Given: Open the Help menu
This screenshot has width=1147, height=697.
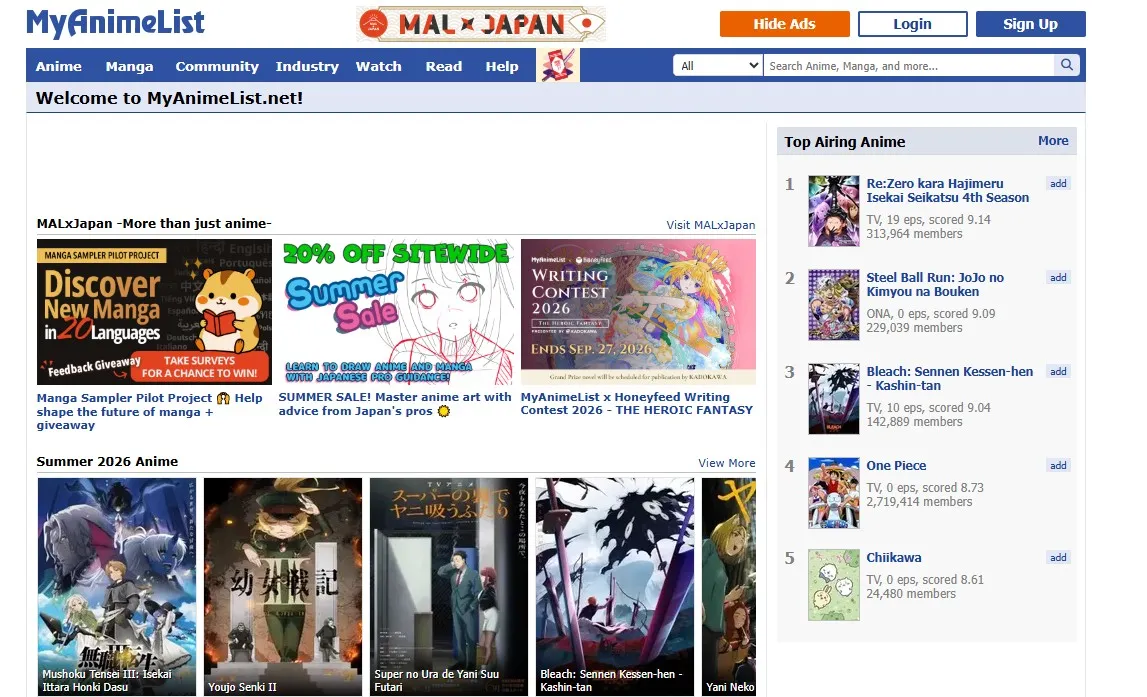Looking at the screenshot, I should click(x=502, y=66).
